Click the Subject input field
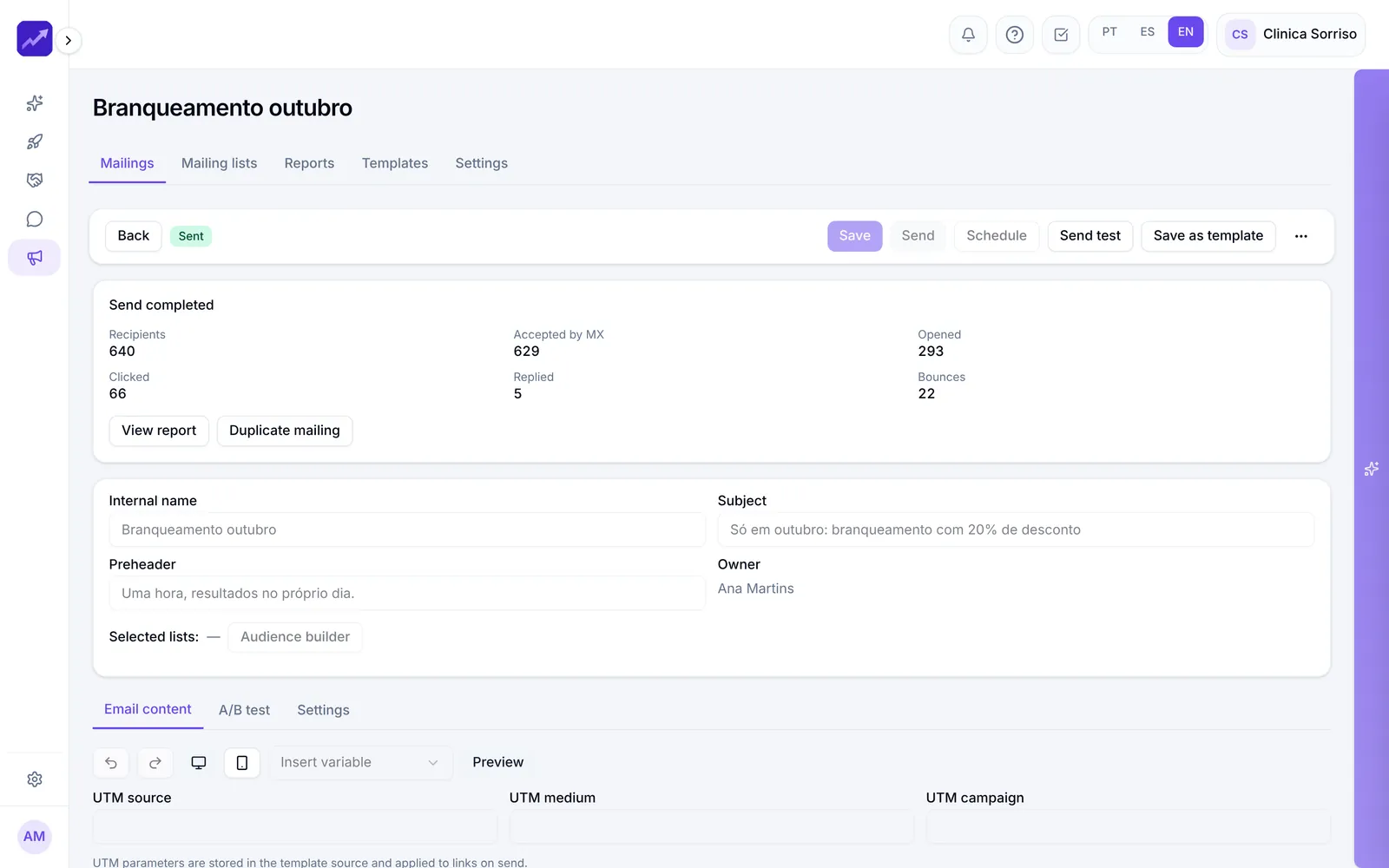Image resolution: width=1389 pixels, height=868 pixels. click(x=1016, y=529)
